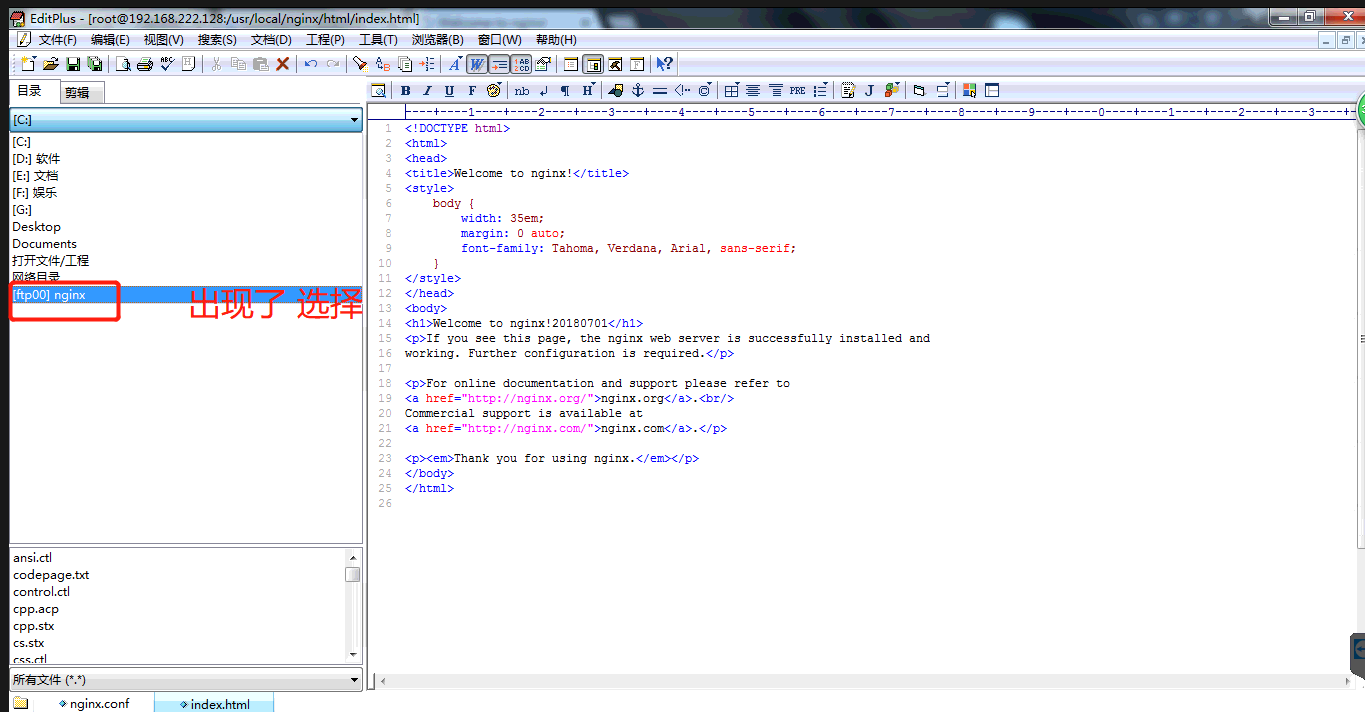This screenshot has width=1365, height=712.
Task: Open the 帮助(H) menu
Action: pyautogui.click(x=556, y=40)
